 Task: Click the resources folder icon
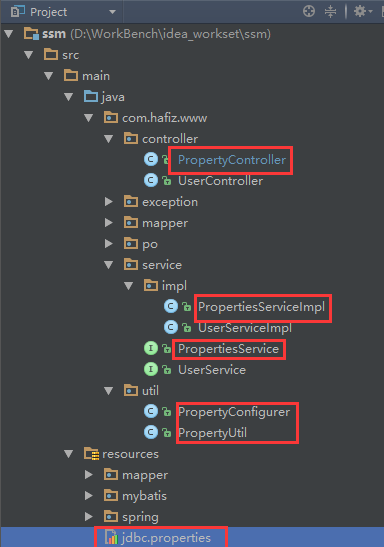tap(91, 454)
